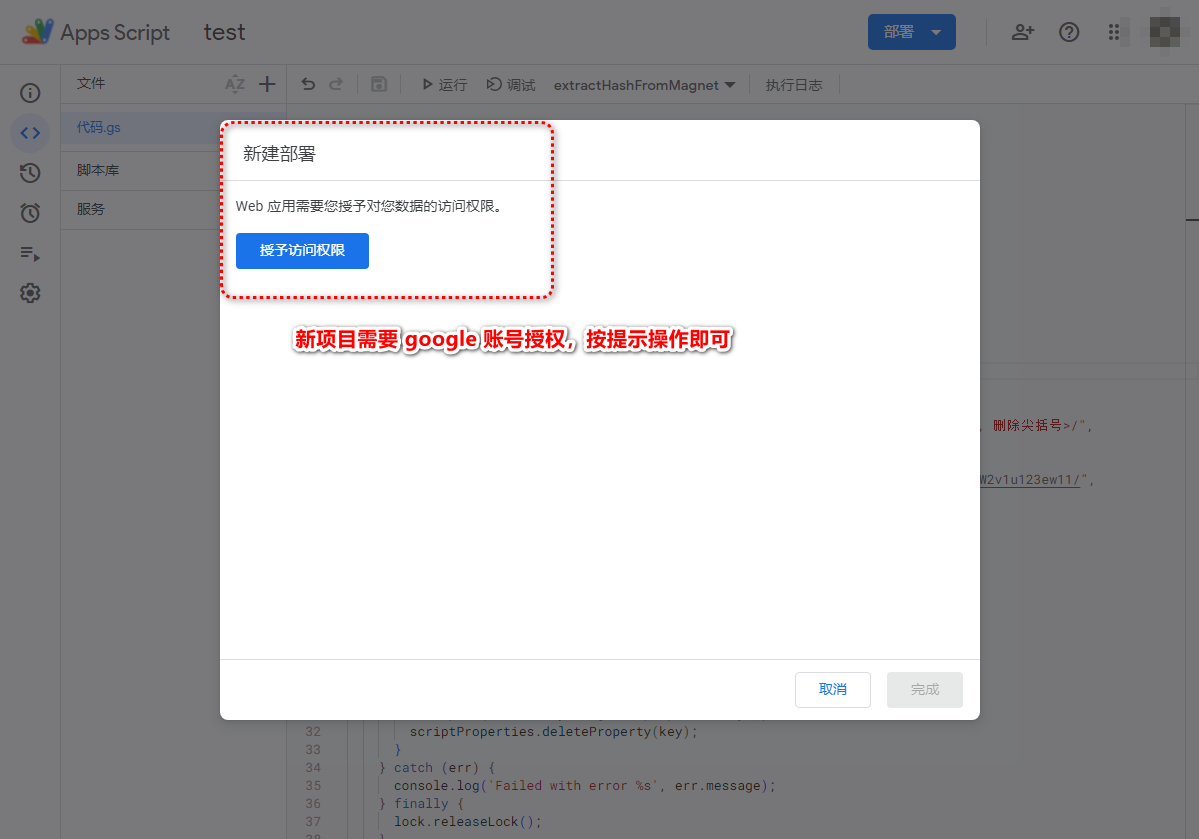The width and height of the screenshot is (1199, 839).
Task: Click the 调试 debug button
Action: 511,85
